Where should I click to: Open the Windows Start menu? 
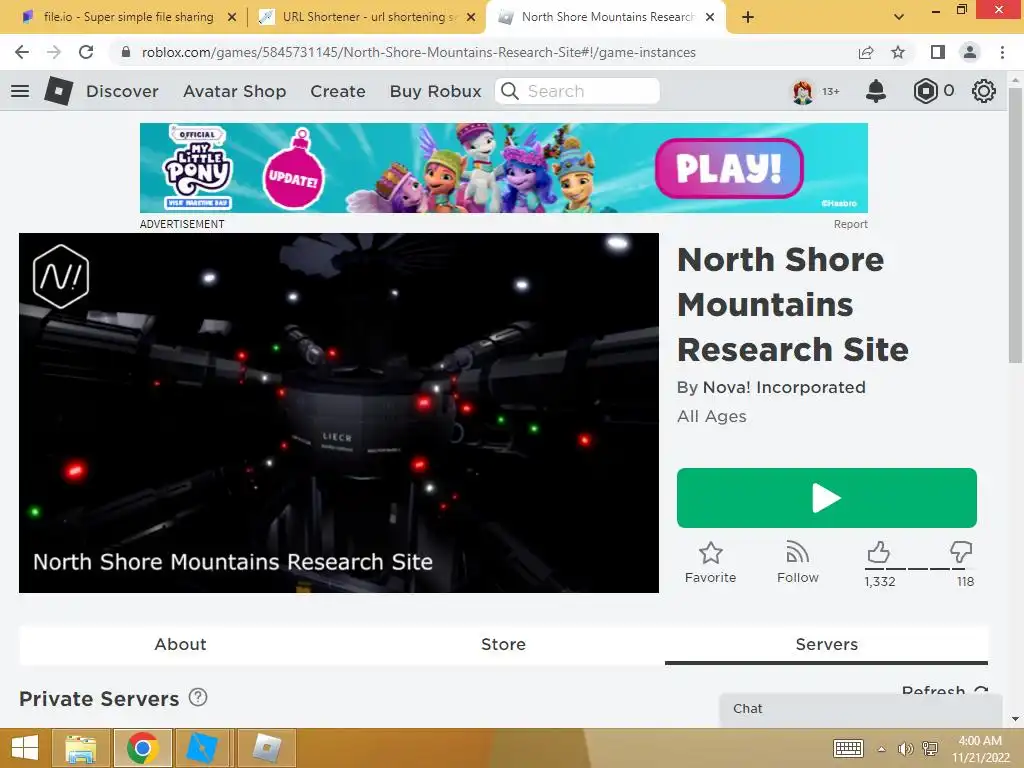click(25, 748)
